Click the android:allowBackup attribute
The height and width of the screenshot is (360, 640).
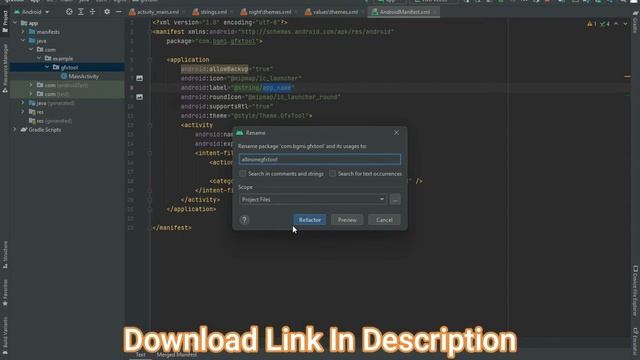[215, 69]
